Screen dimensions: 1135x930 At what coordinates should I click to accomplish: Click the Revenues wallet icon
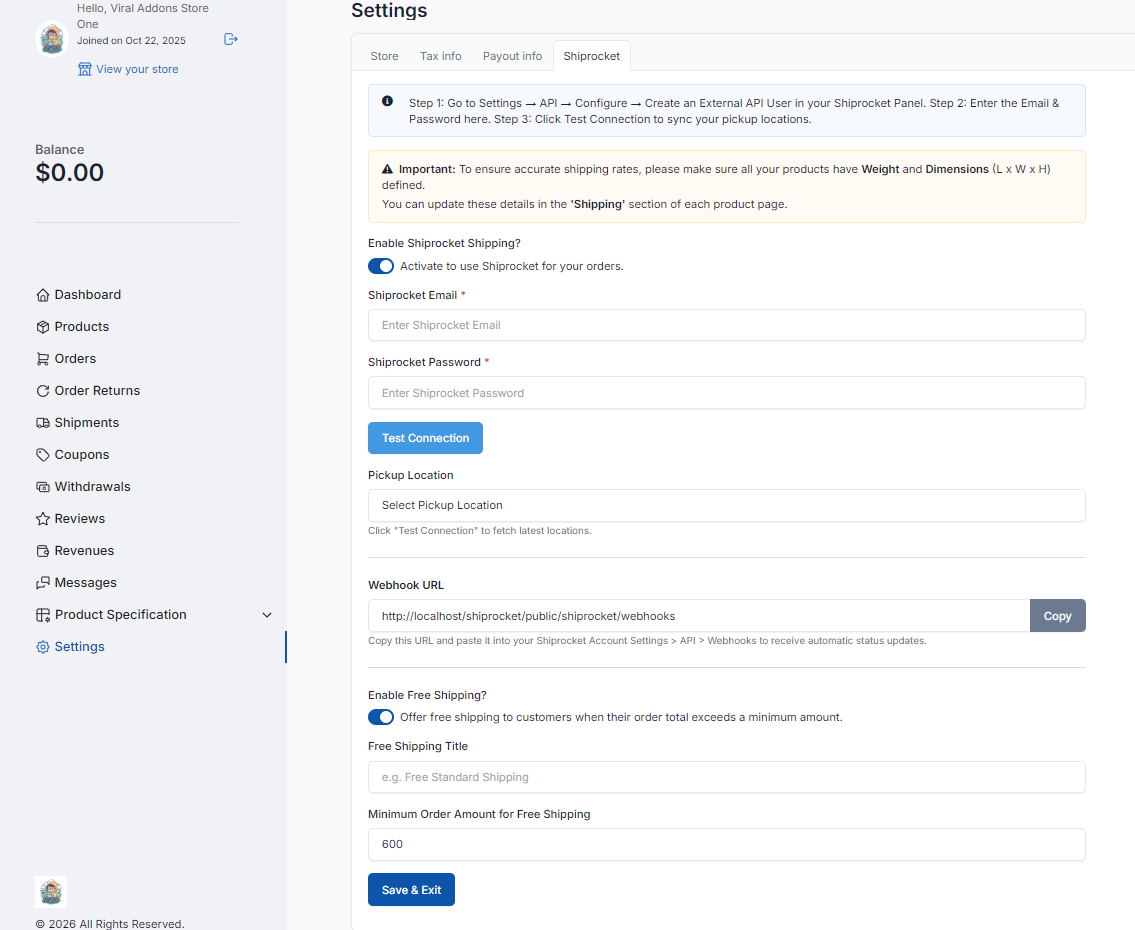point(43,551)
